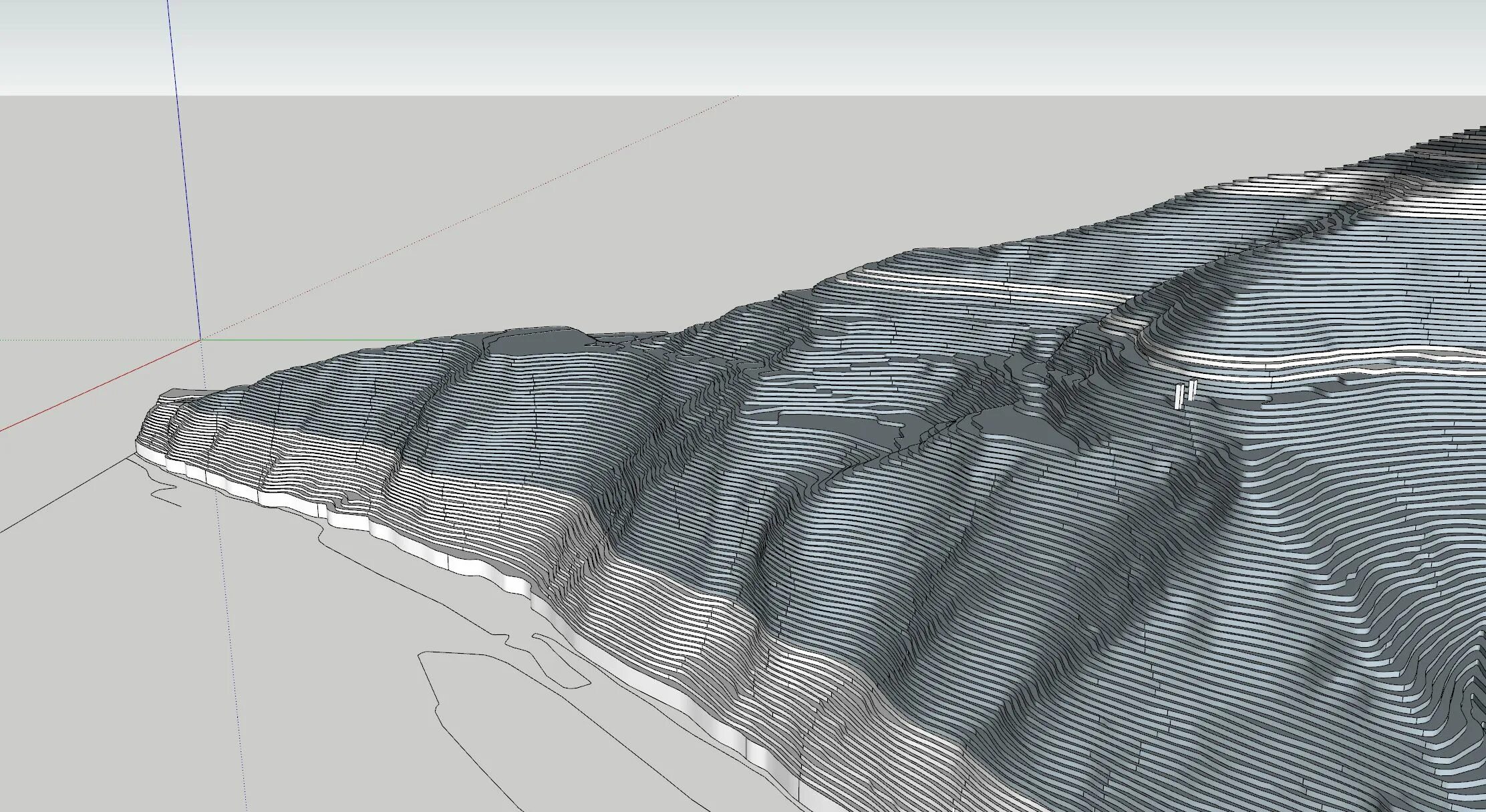Click the solid blue vertical axis line
Screen dimensions: 1486x812
(184, 167)
